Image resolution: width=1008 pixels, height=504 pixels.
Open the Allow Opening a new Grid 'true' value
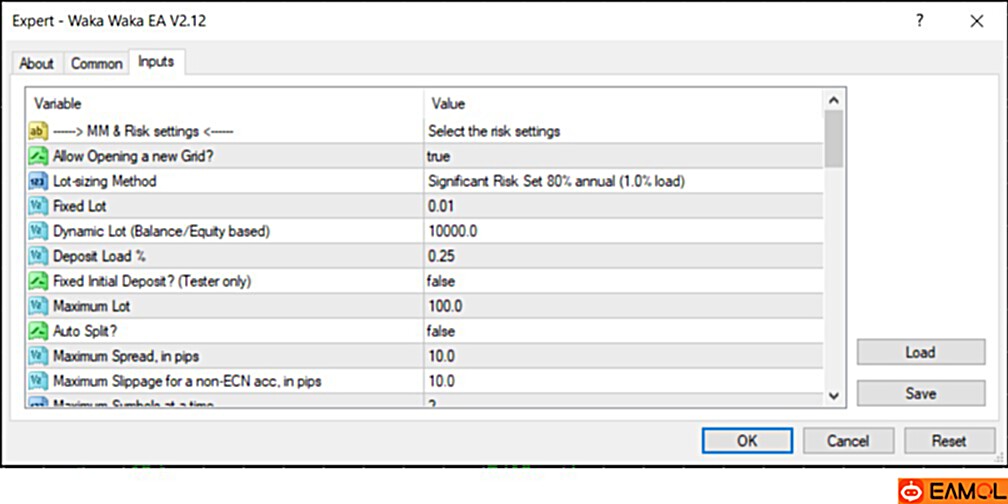pos(624,156)
